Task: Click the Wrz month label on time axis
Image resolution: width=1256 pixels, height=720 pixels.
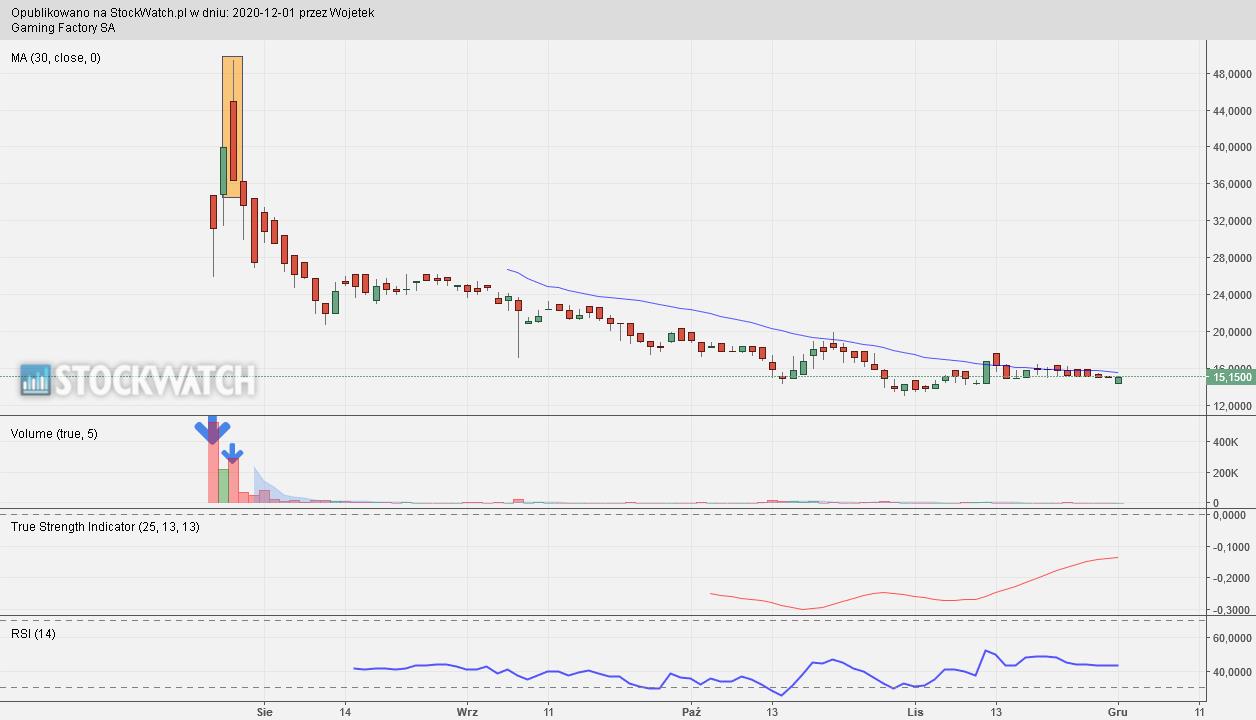Action: pos(467,712)
